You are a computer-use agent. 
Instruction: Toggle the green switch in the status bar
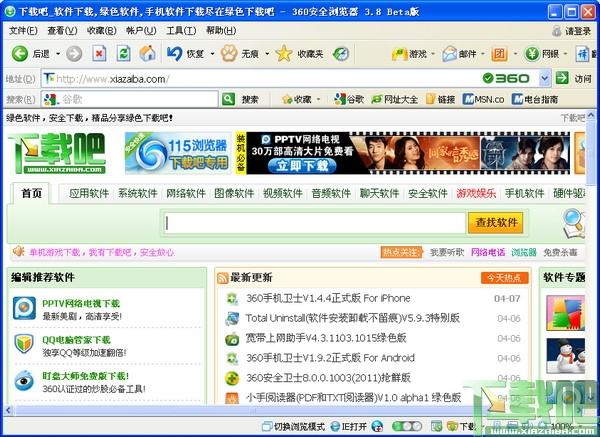tap(407, 426)
